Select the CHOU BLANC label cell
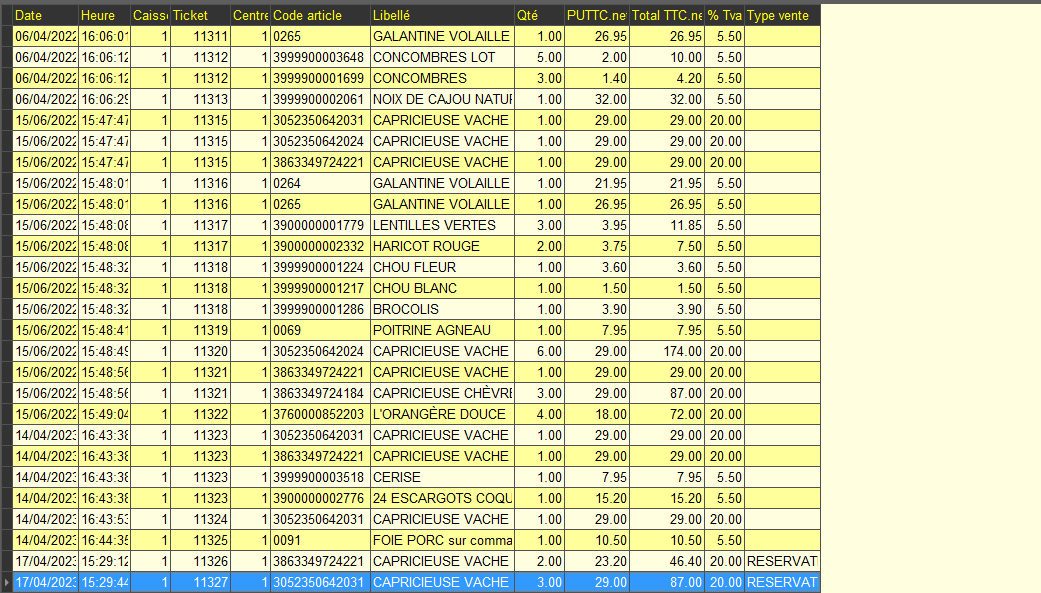This screenshot has height=593, width=1041. coord(442,289)
